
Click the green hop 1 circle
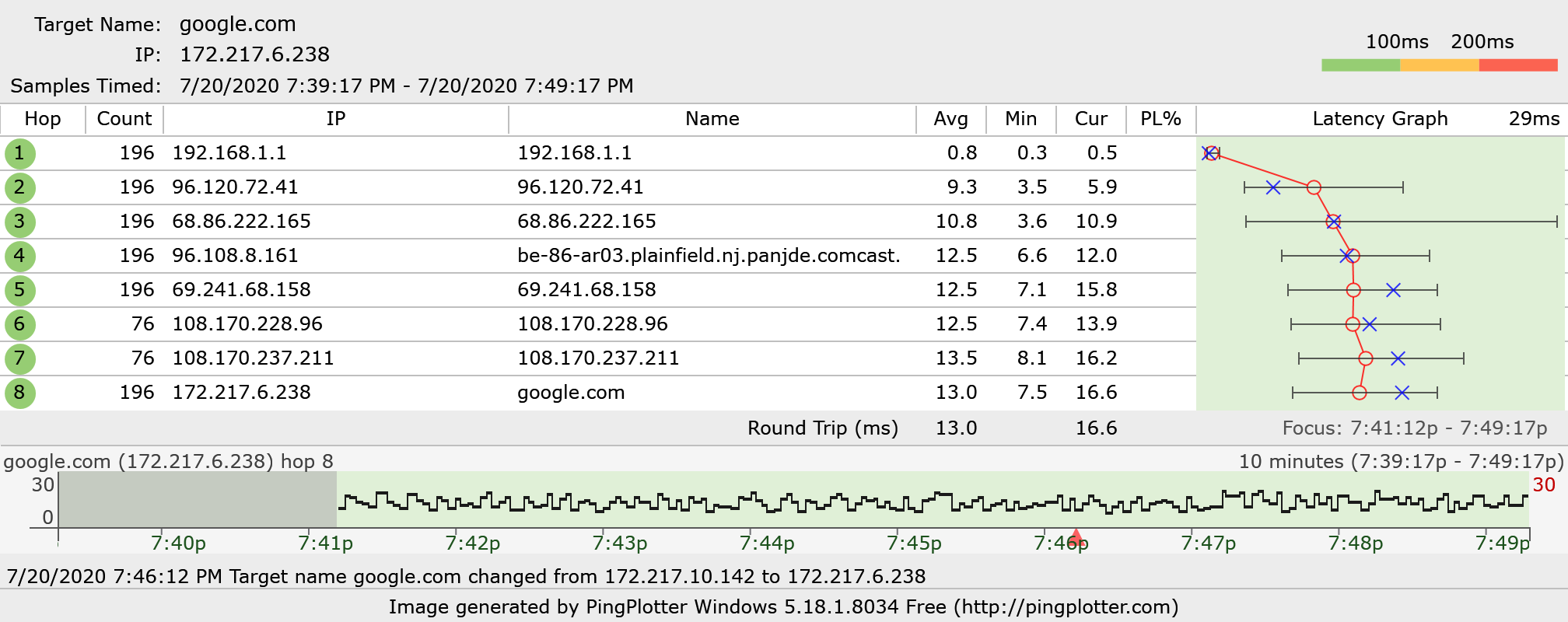[x=19, y=153]
